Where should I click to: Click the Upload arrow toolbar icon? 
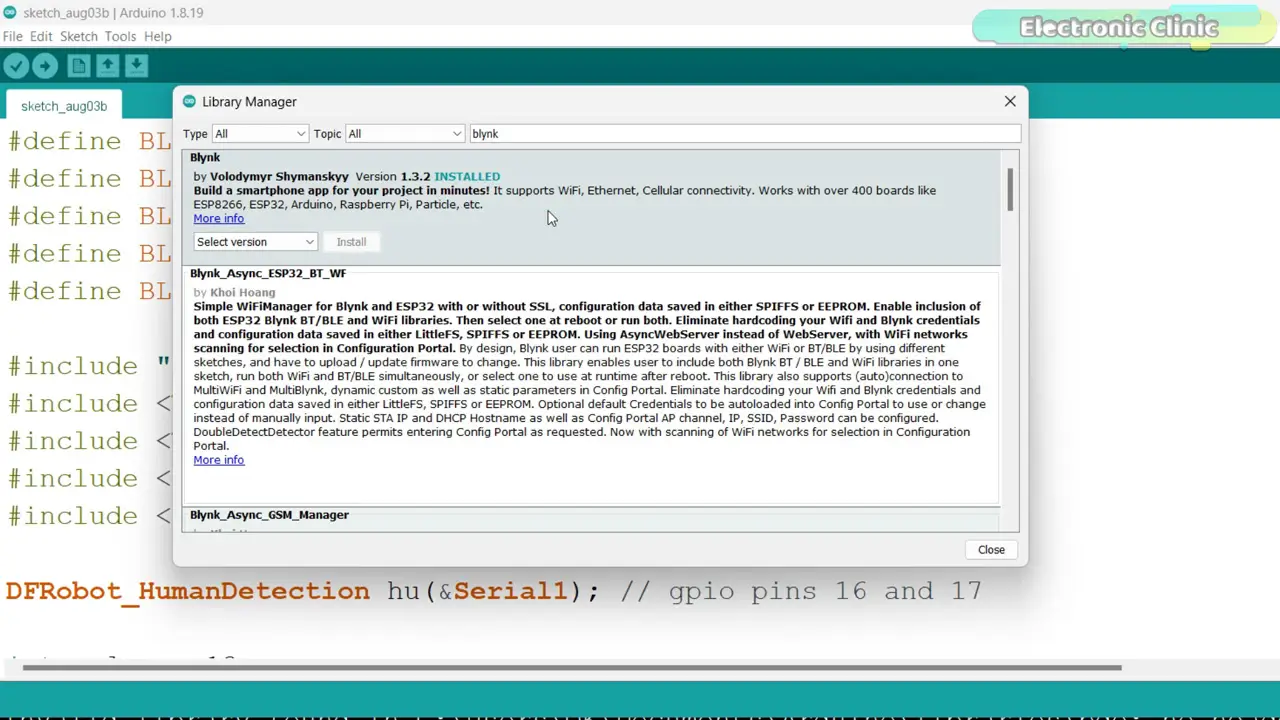45,66
